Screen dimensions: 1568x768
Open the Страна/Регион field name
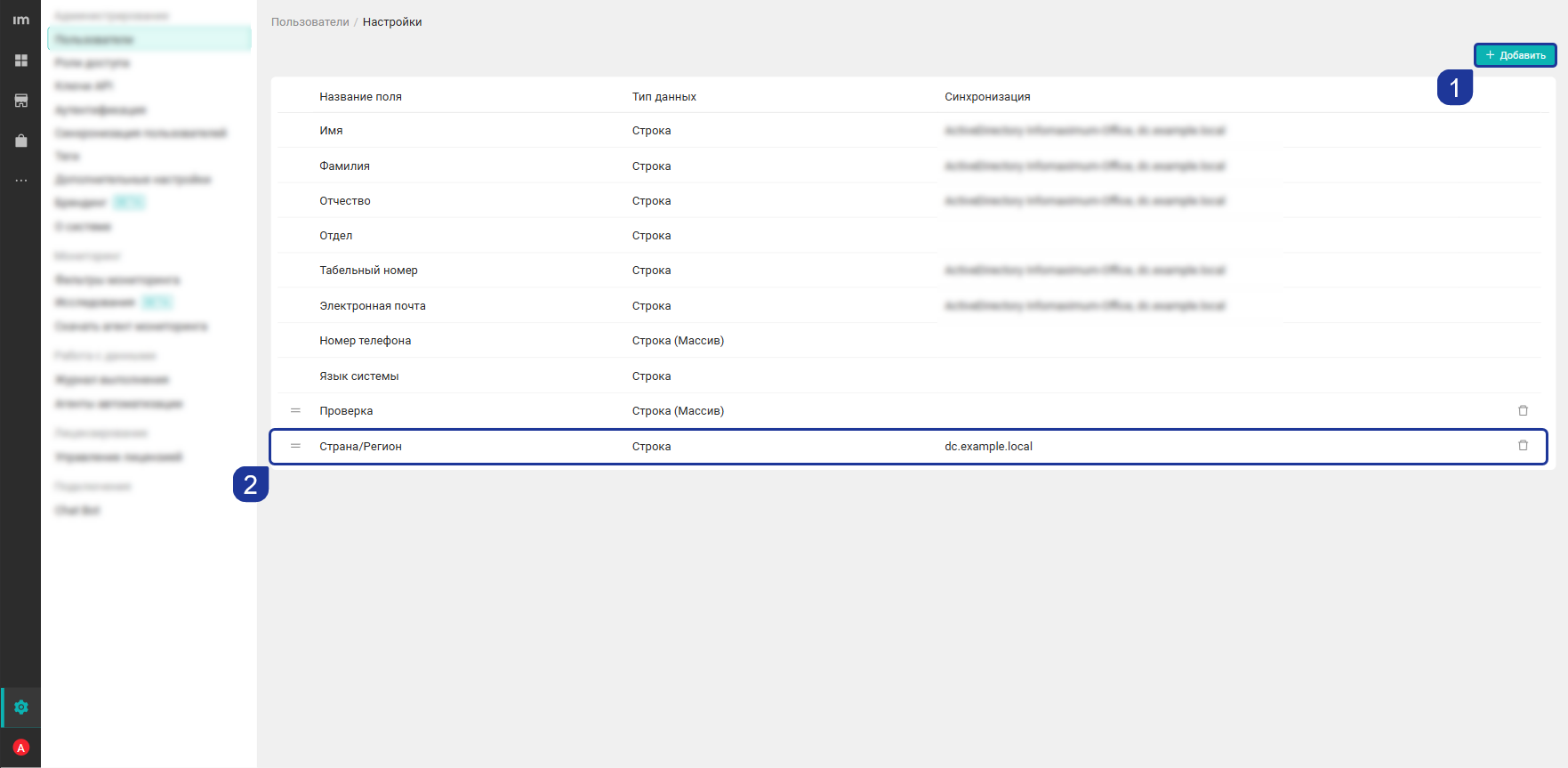point(360,447)
